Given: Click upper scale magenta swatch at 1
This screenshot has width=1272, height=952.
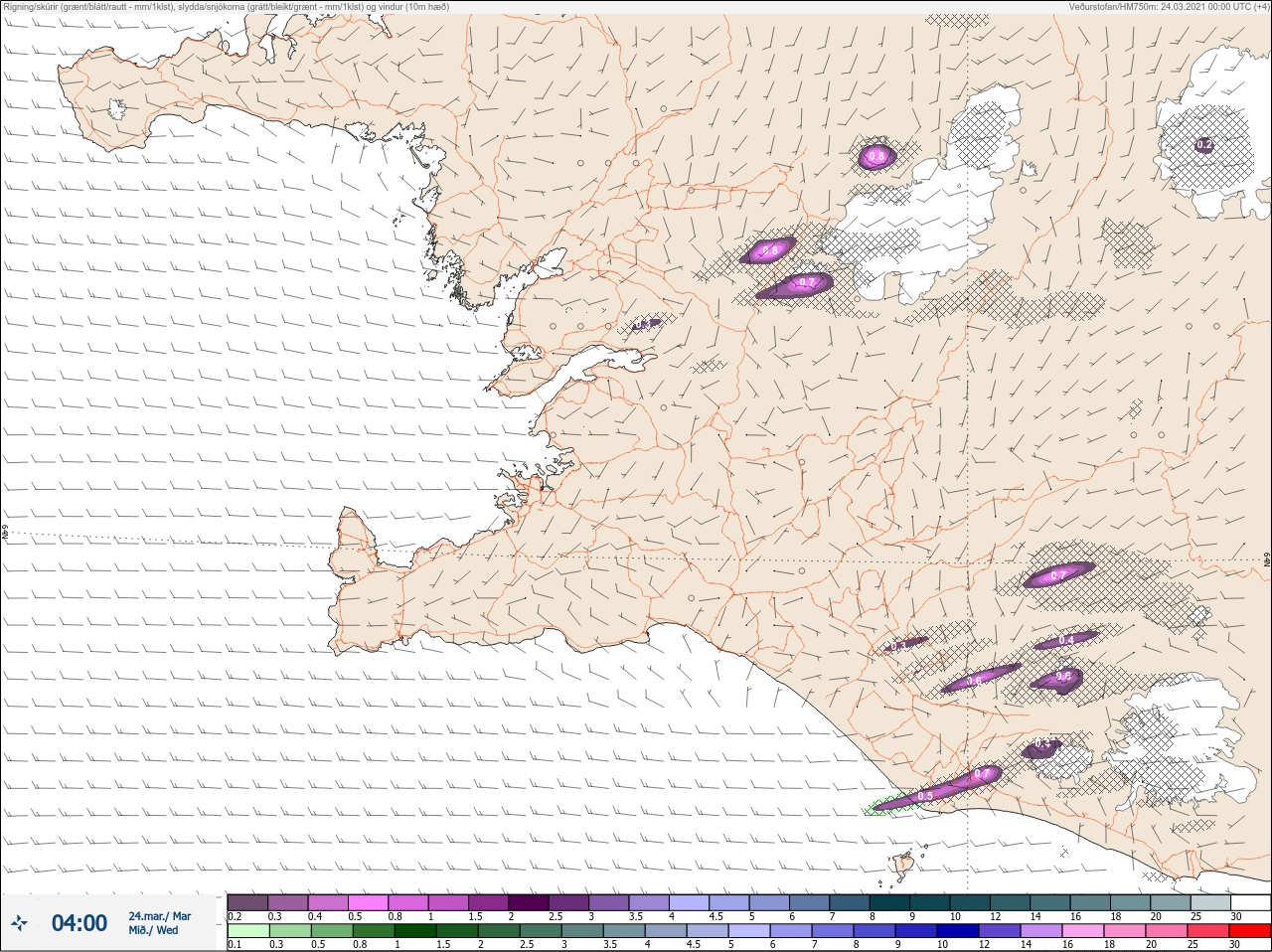Looking at the screenshot, I should pyautogui.click(x=448, y=902).
